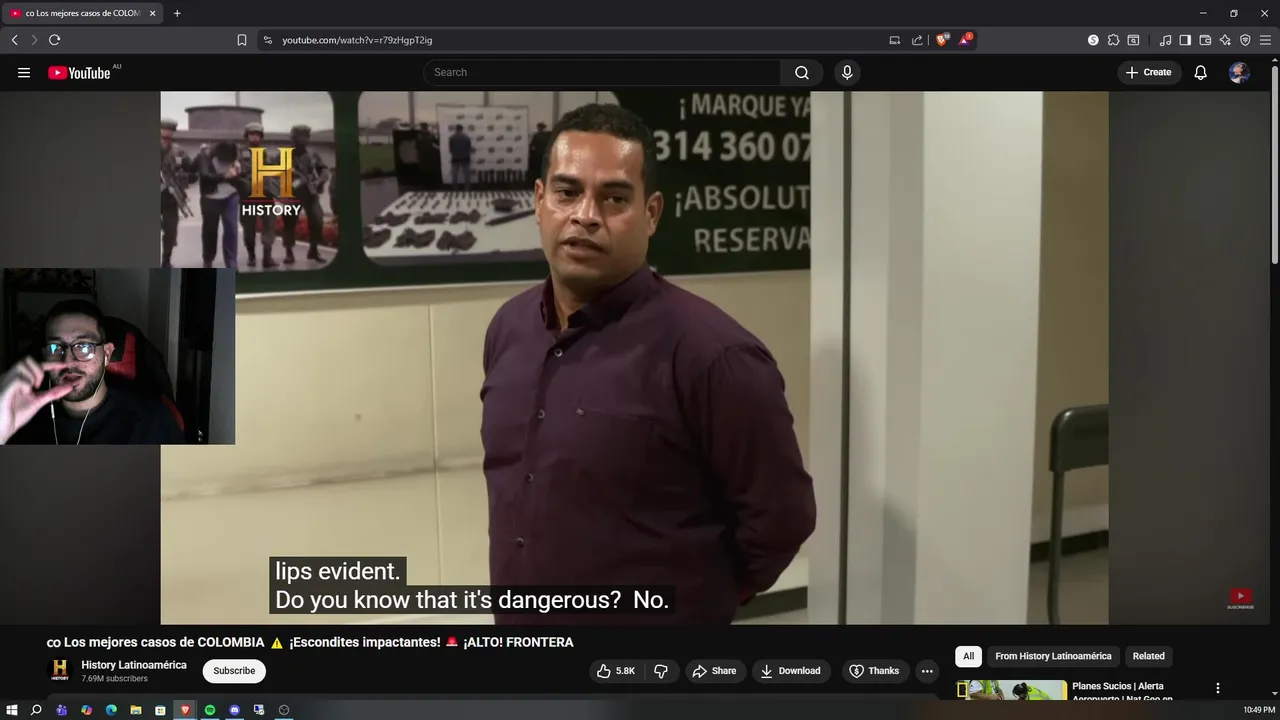1280x720 pixels.
Task: Click the Thanks button
Action: click(874, 671)
